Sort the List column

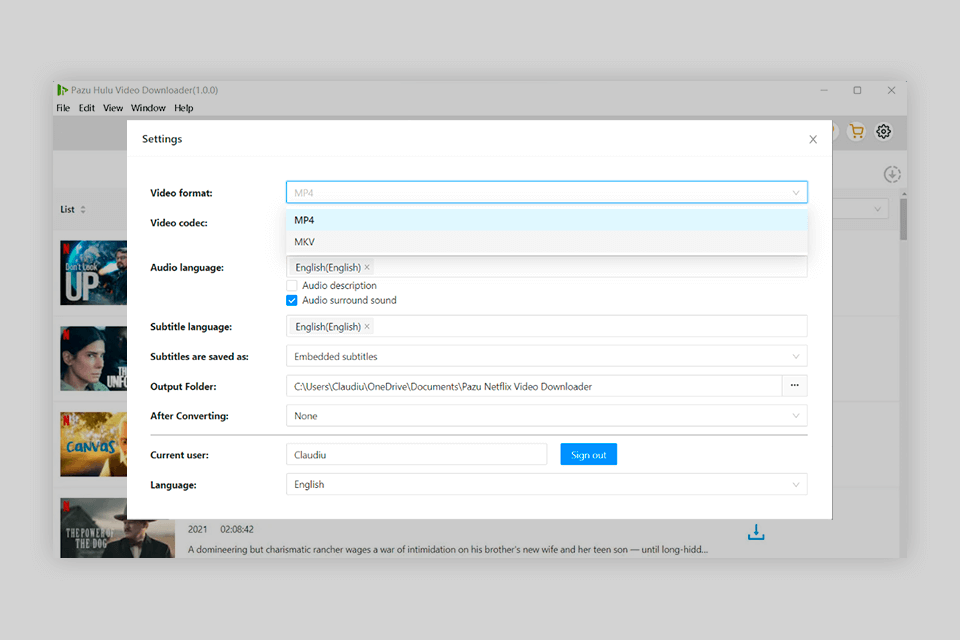tap(83, 209)
